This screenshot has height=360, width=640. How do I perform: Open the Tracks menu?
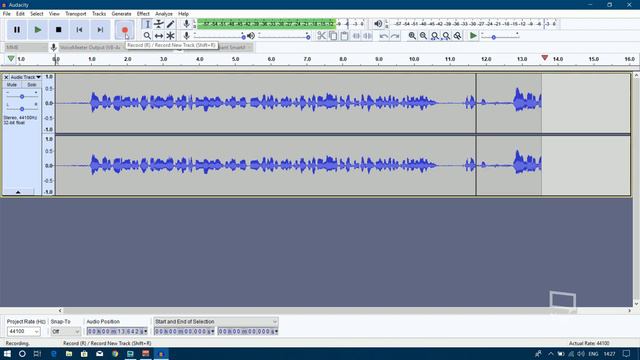(x=99, y=13)
